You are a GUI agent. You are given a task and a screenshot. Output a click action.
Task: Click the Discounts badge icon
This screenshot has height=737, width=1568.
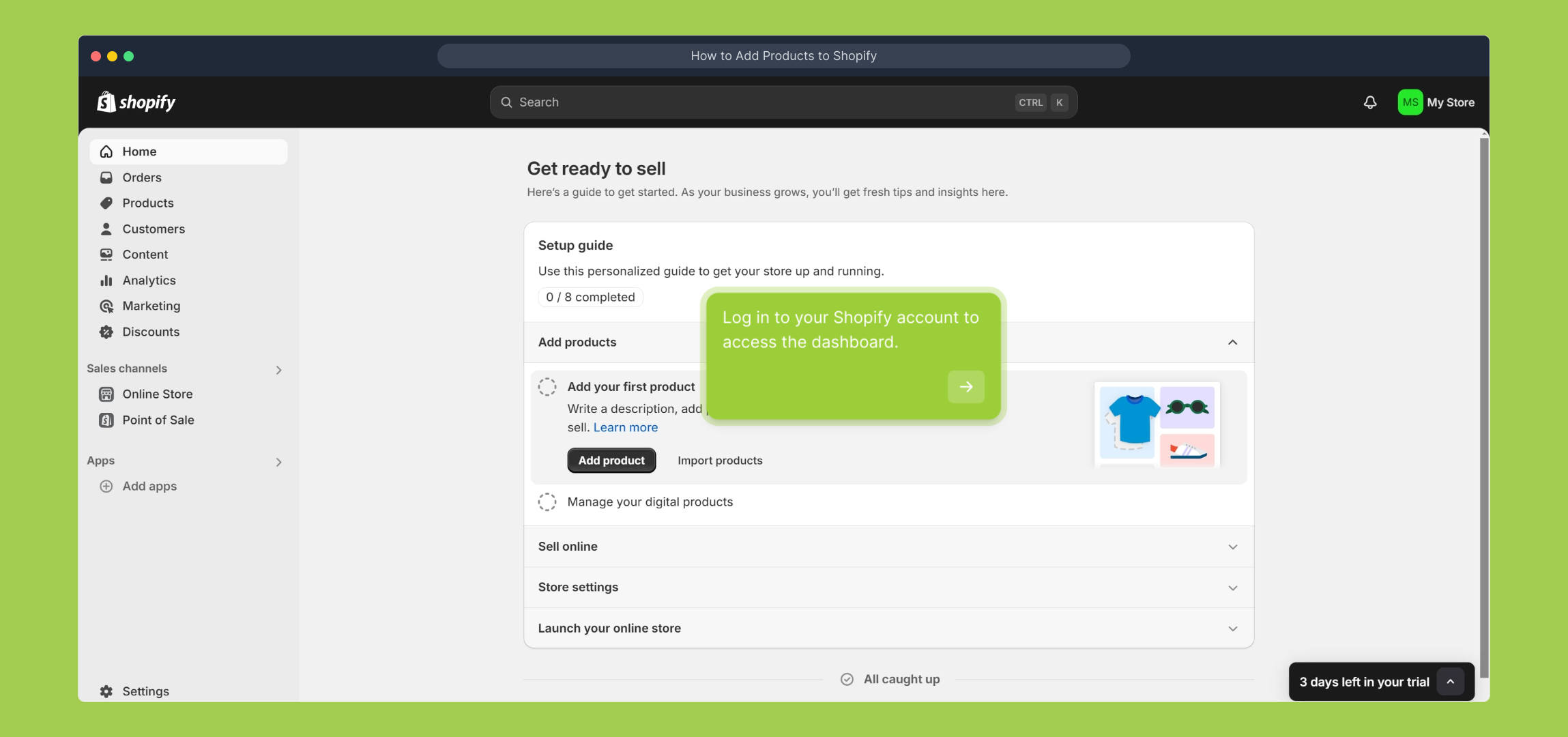(x=106, y=332)
